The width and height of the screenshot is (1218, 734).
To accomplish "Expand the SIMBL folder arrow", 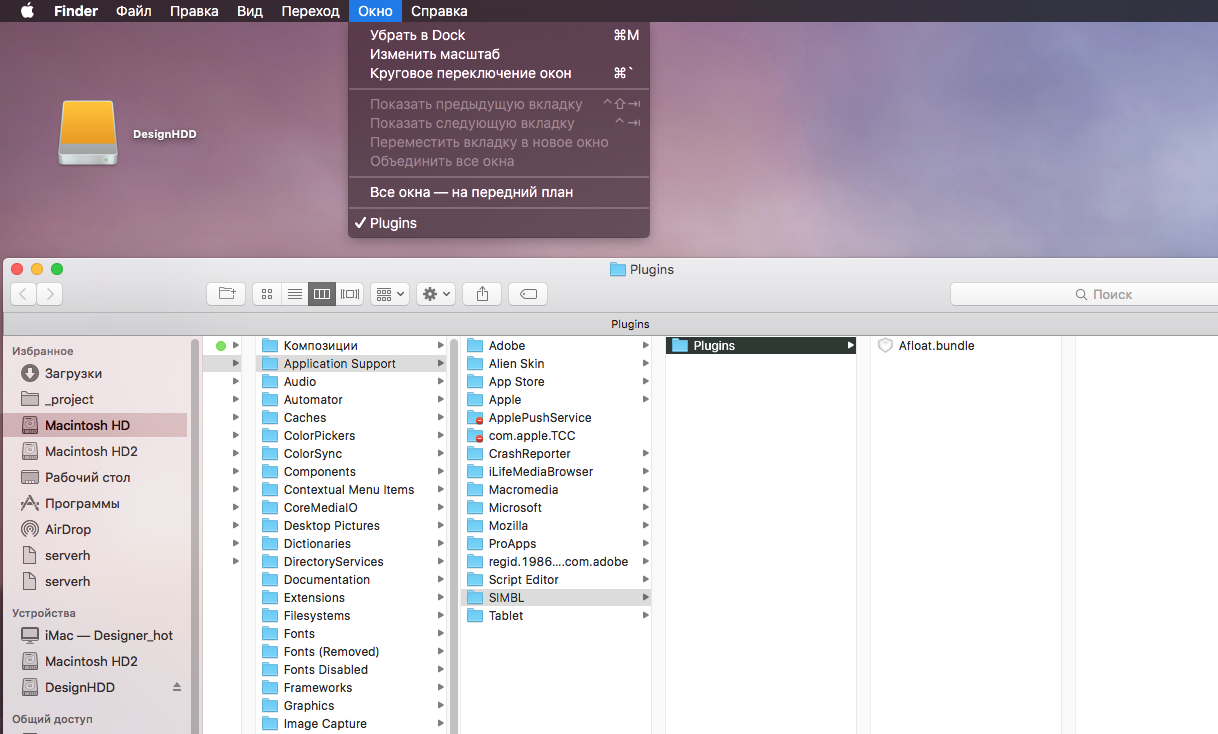I will [x=646, y=597].
